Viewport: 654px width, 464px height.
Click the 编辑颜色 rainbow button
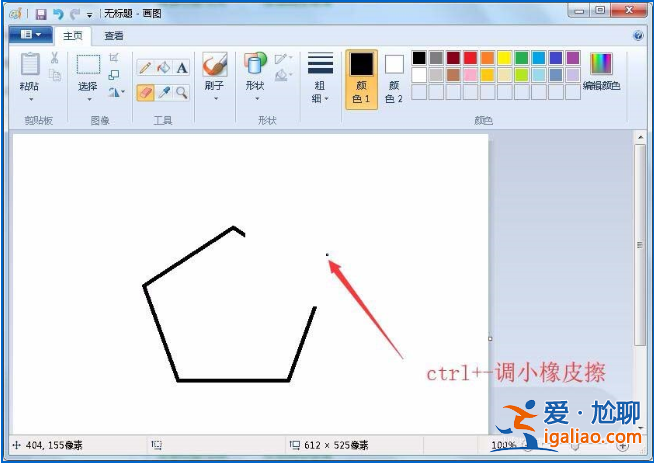[601, 72]
